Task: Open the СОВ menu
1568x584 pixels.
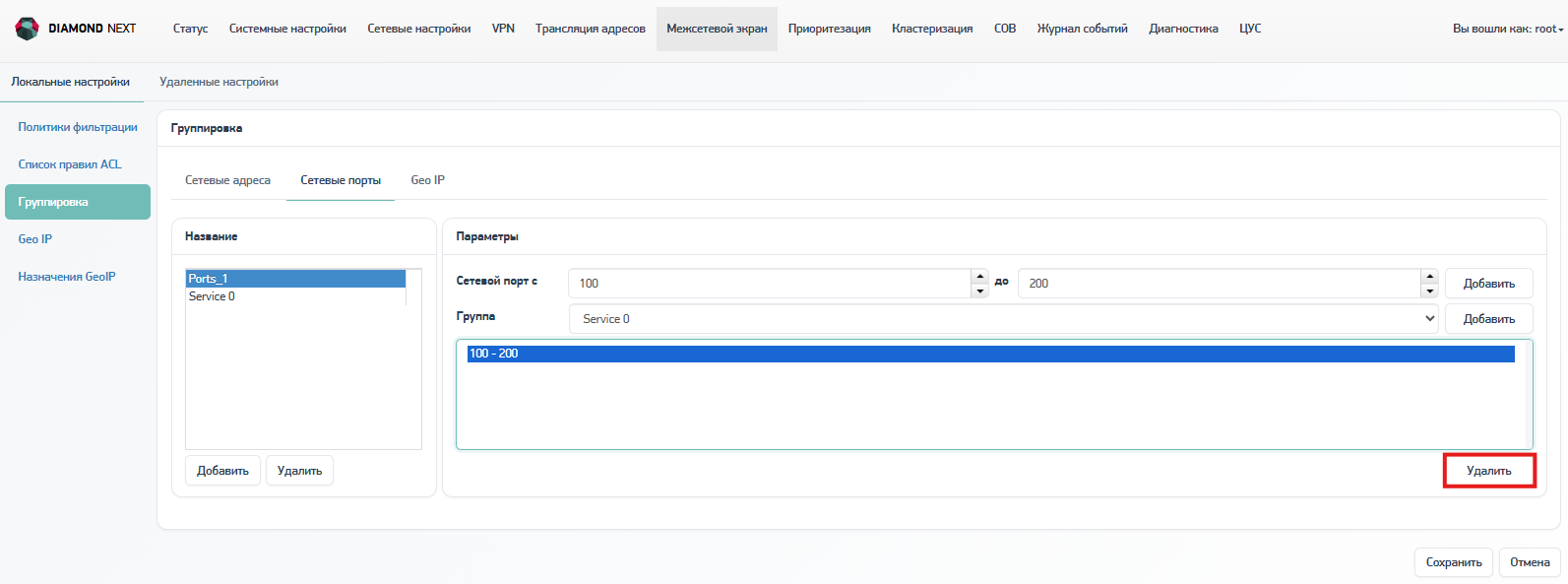Action: 1005,29
